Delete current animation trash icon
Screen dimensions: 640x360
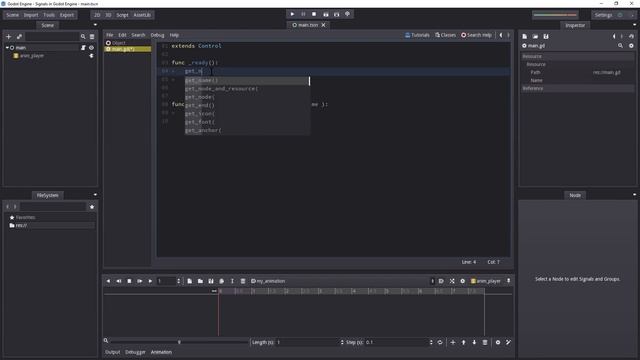pos(243,281)
